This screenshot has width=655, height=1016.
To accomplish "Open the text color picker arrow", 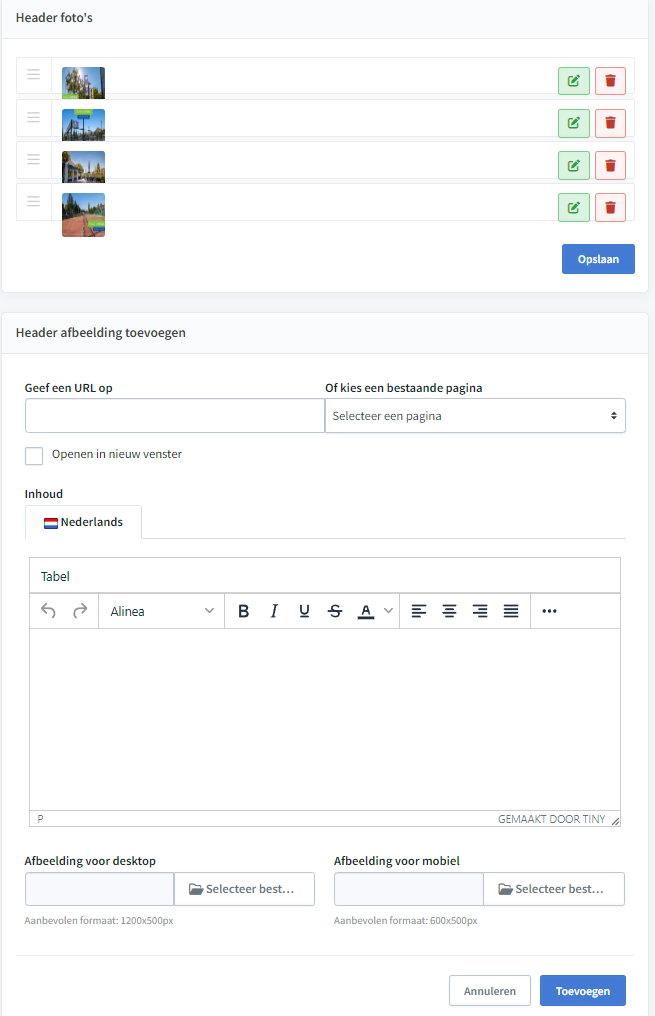I will tap(388, 611).
